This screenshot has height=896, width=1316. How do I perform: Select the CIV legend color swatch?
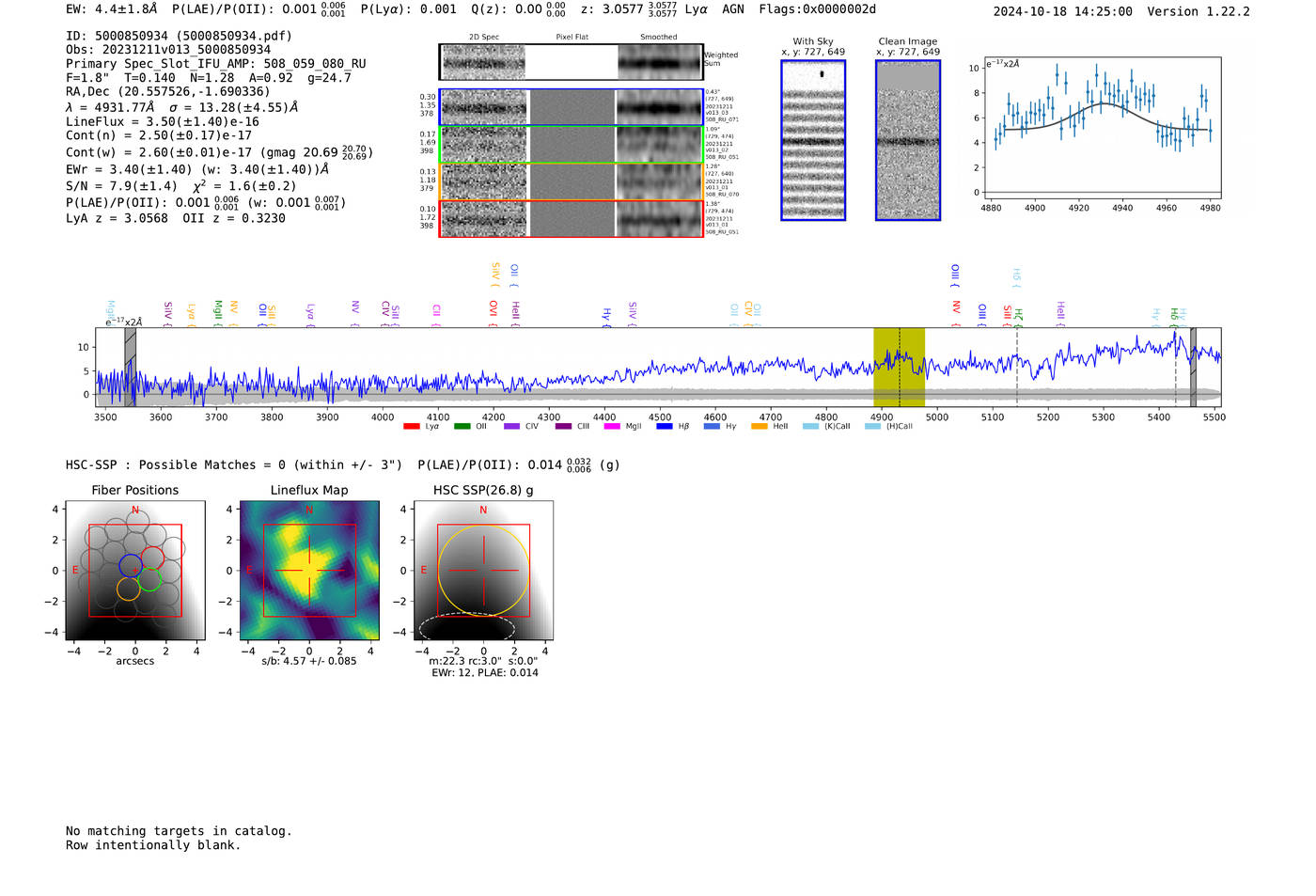(x=511, y=426)
